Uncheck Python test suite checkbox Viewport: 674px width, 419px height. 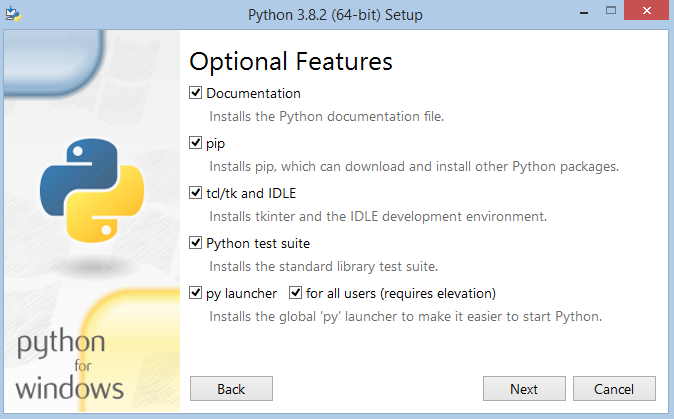(195, 243)
